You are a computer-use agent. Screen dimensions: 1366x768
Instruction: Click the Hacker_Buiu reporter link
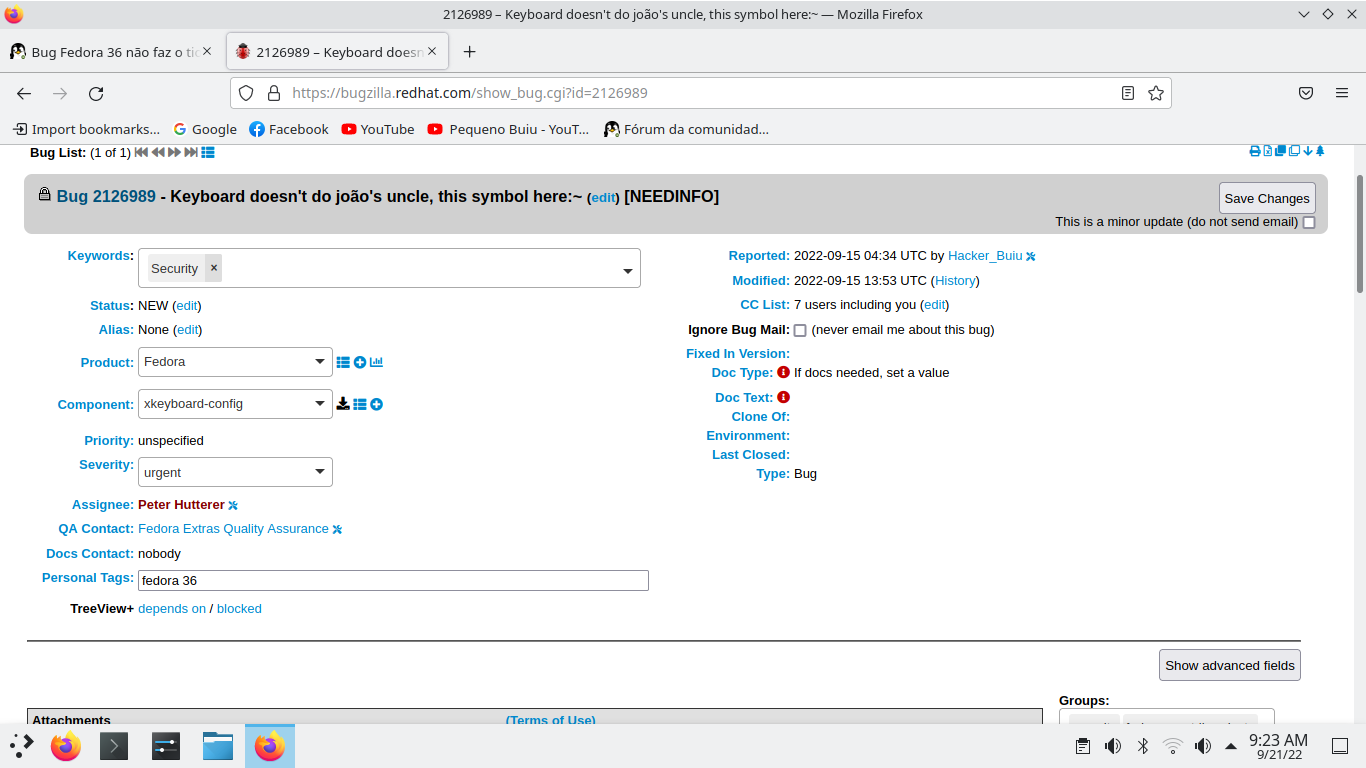pos(985,256)
